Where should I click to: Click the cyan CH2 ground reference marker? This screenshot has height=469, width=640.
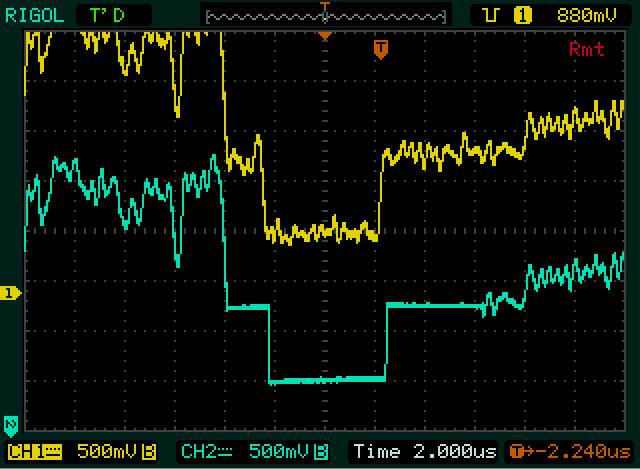pos(11,422)
